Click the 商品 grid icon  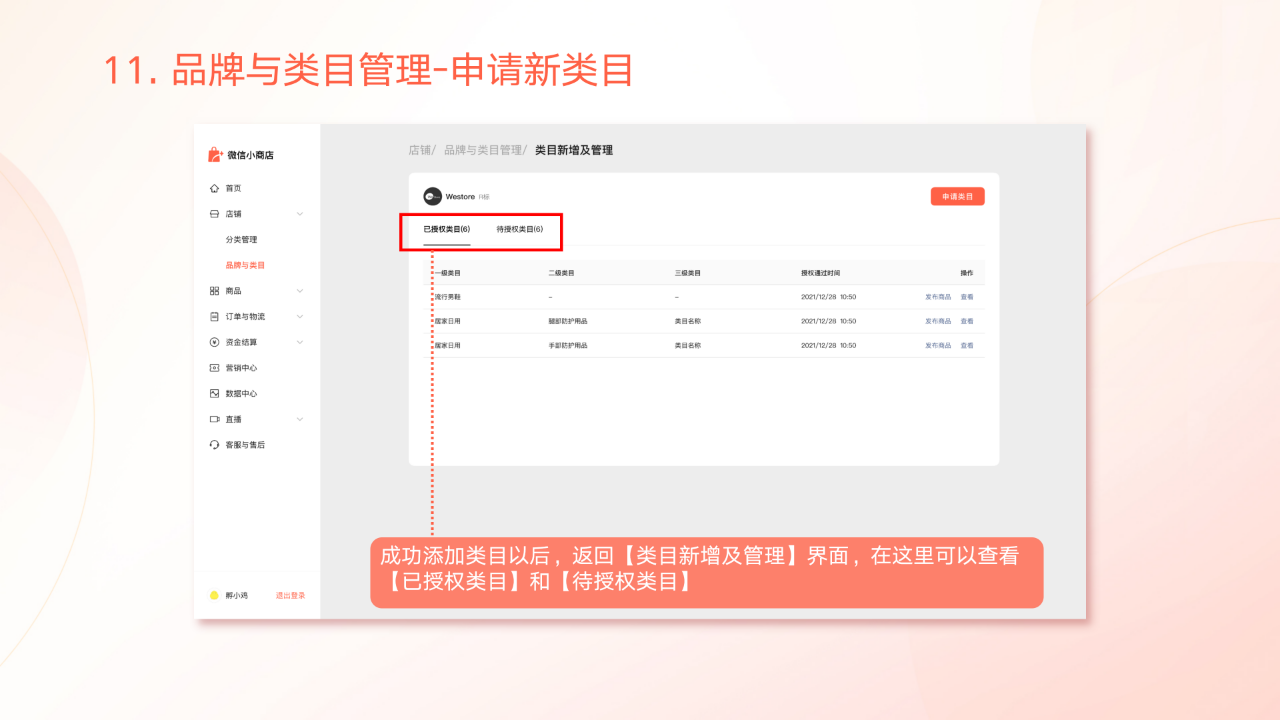pyautogui.click(x=214, y=291)
